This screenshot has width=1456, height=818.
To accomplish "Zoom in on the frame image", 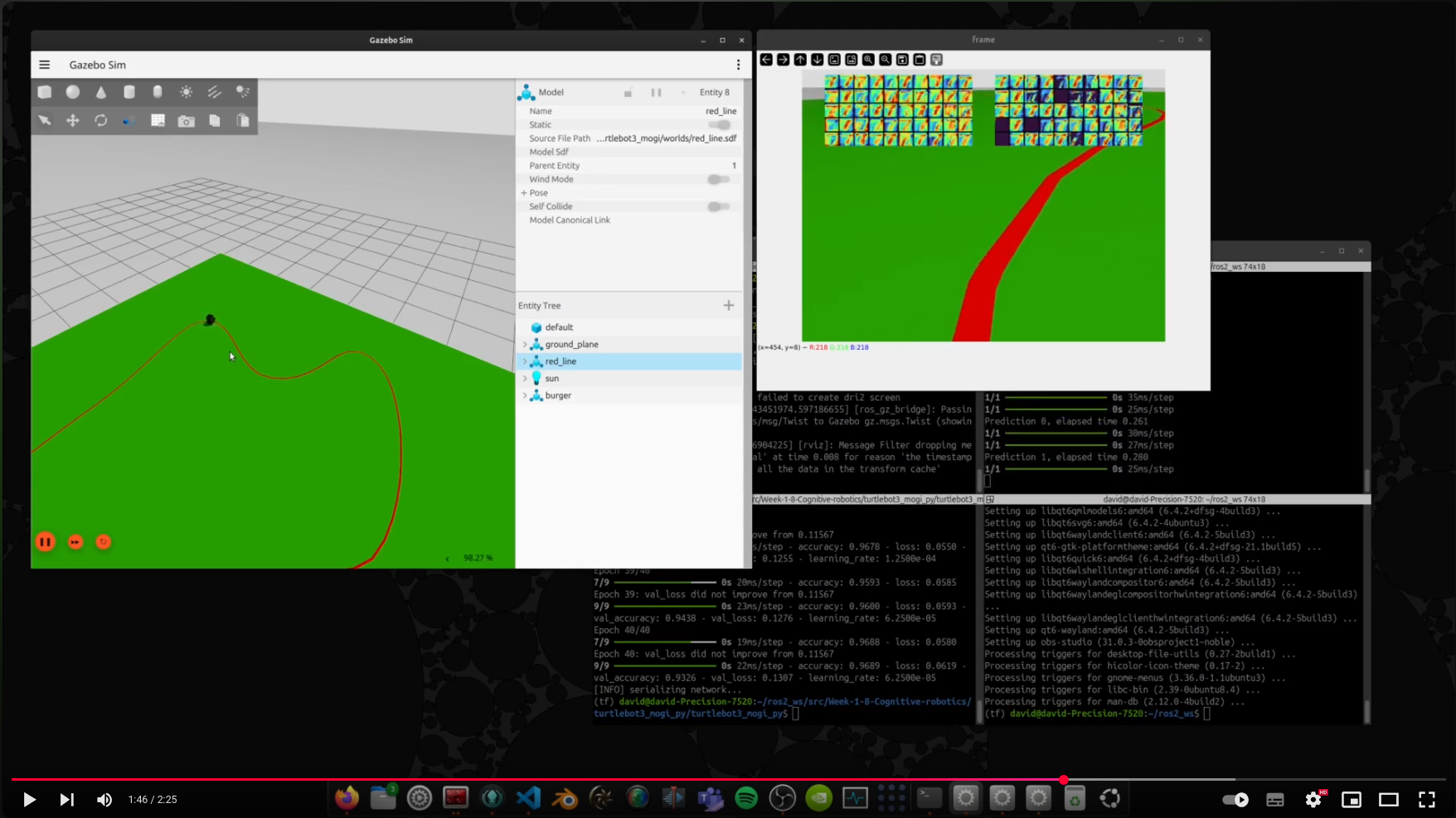I will click(x=868, y=60).
